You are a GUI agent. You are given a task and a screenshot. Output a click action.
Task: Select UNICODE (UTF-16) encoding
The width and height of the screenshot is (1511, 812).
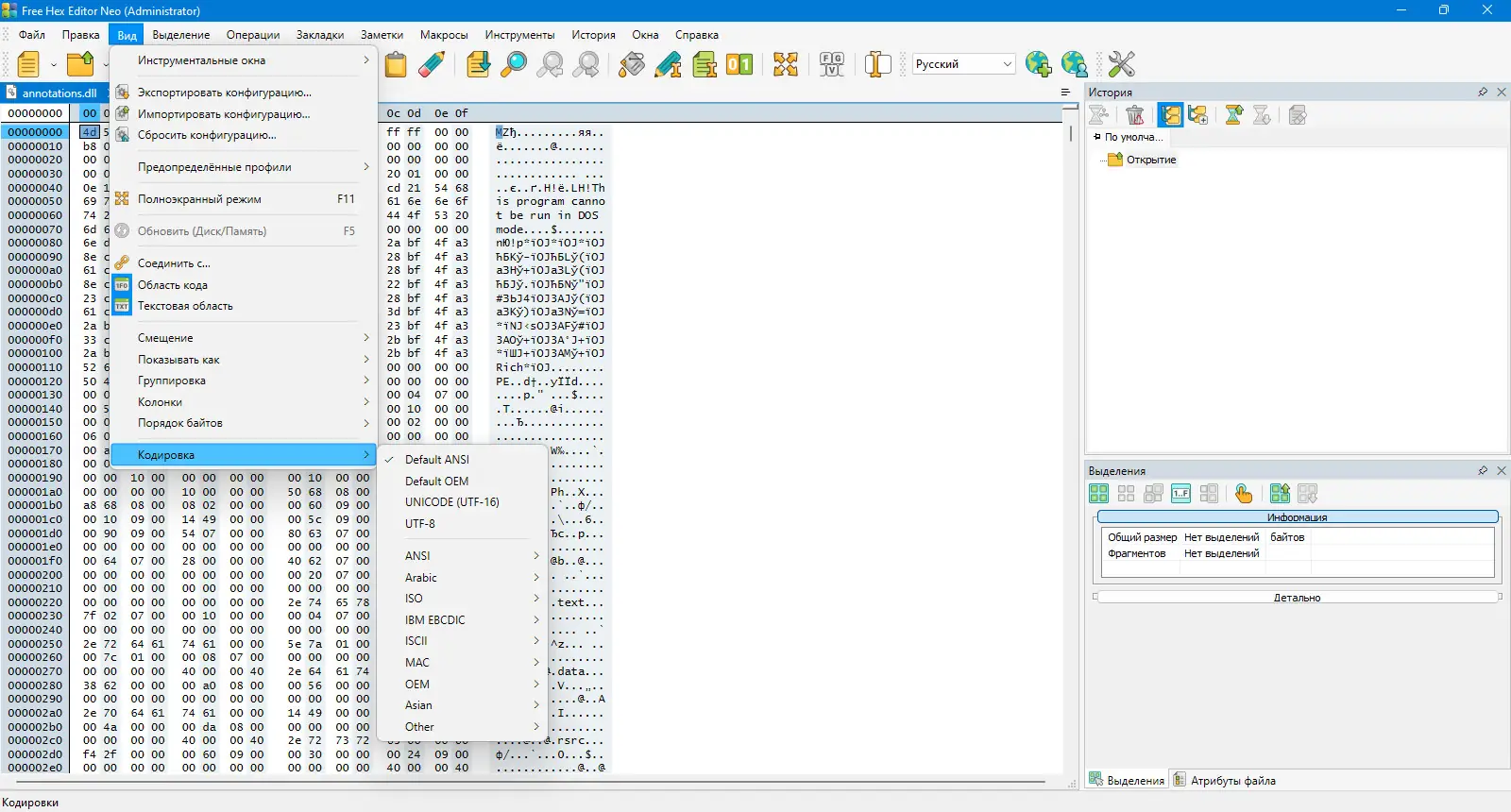(463, 502)
